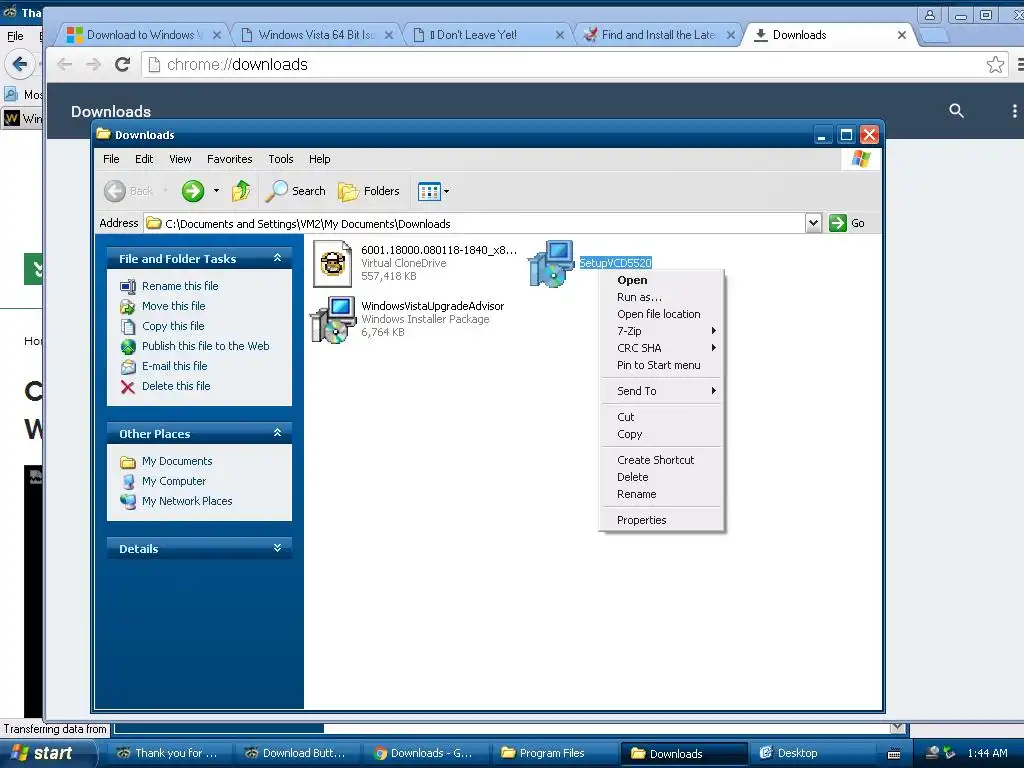Open My Computer icon in Other Places

click(128, 482)
